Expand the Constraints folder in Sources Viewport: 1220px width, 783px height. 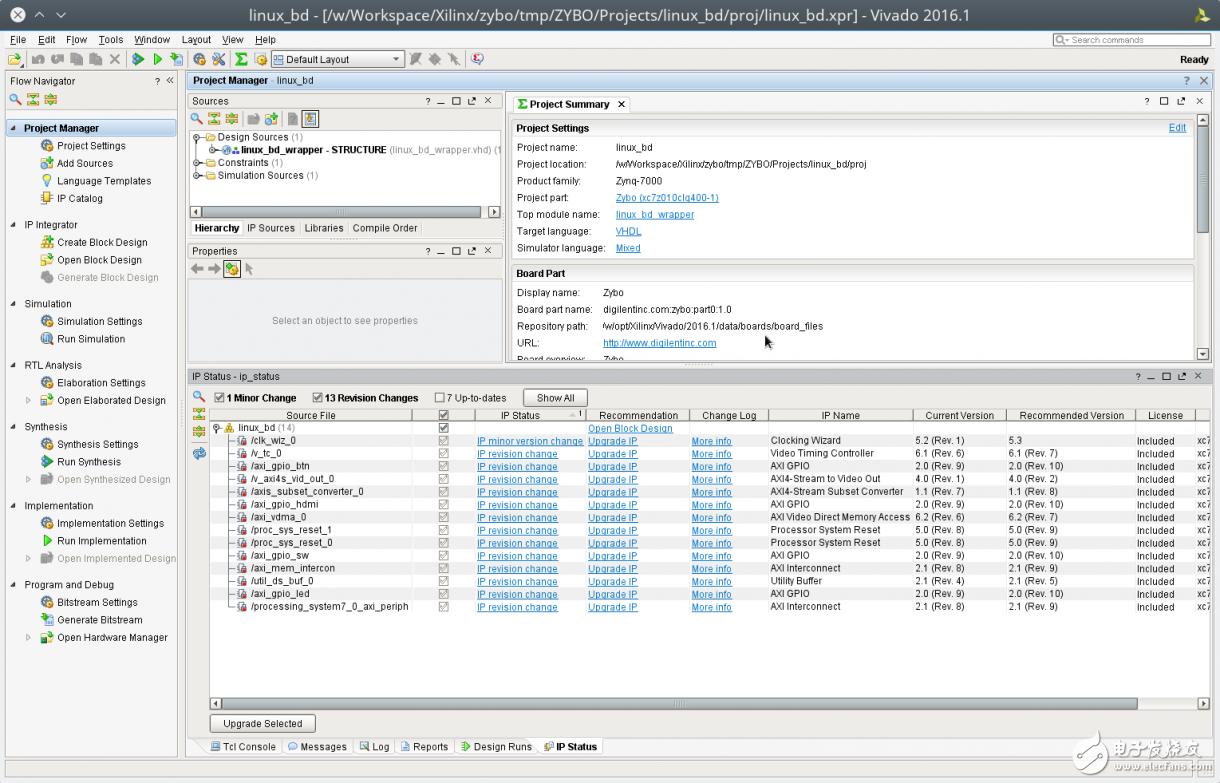[198, 163]
